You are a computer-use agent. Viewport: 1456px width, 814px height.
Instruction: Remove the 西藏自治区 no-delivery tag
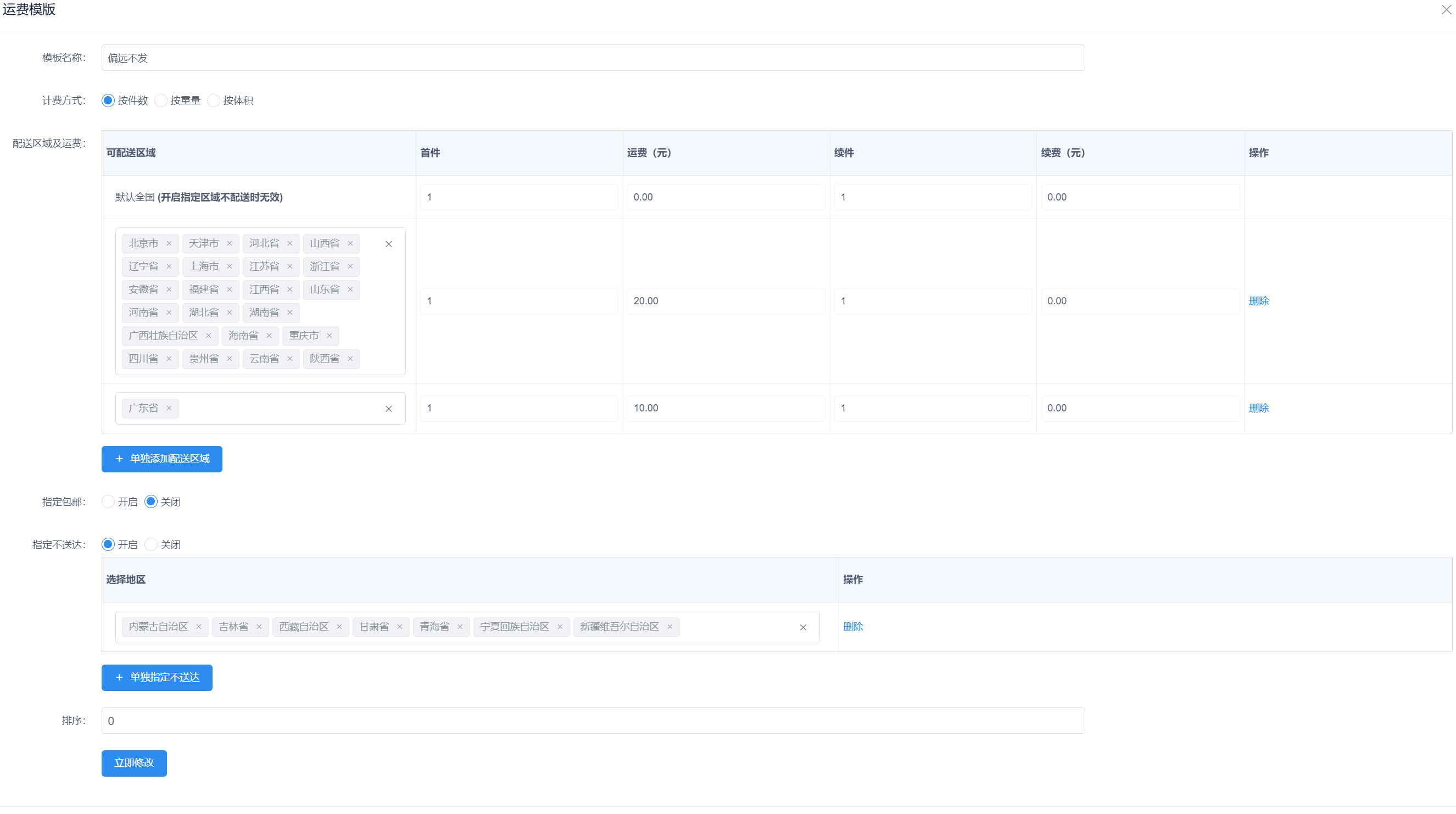339,627
